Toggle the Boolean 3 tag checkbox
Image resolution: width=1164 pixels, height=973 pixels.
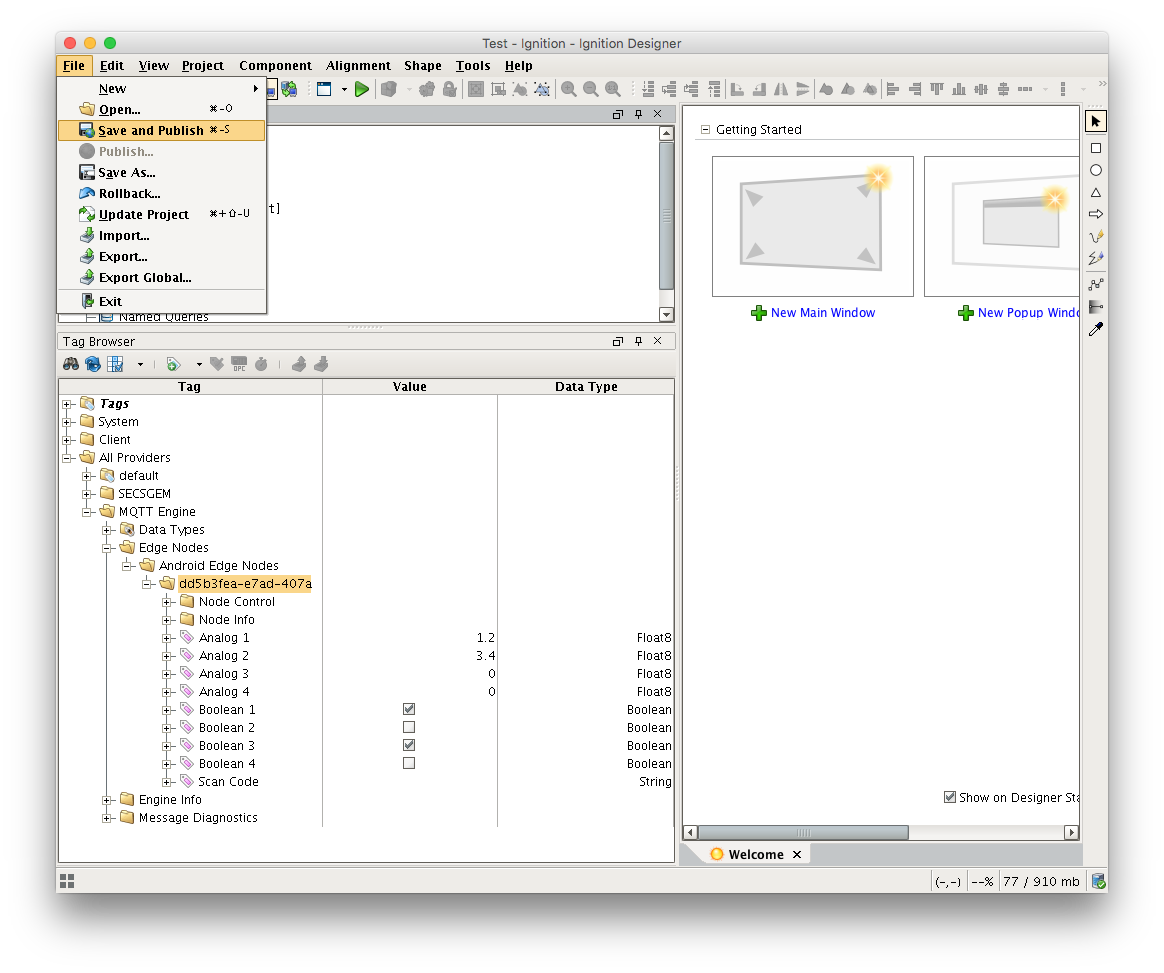409,745
